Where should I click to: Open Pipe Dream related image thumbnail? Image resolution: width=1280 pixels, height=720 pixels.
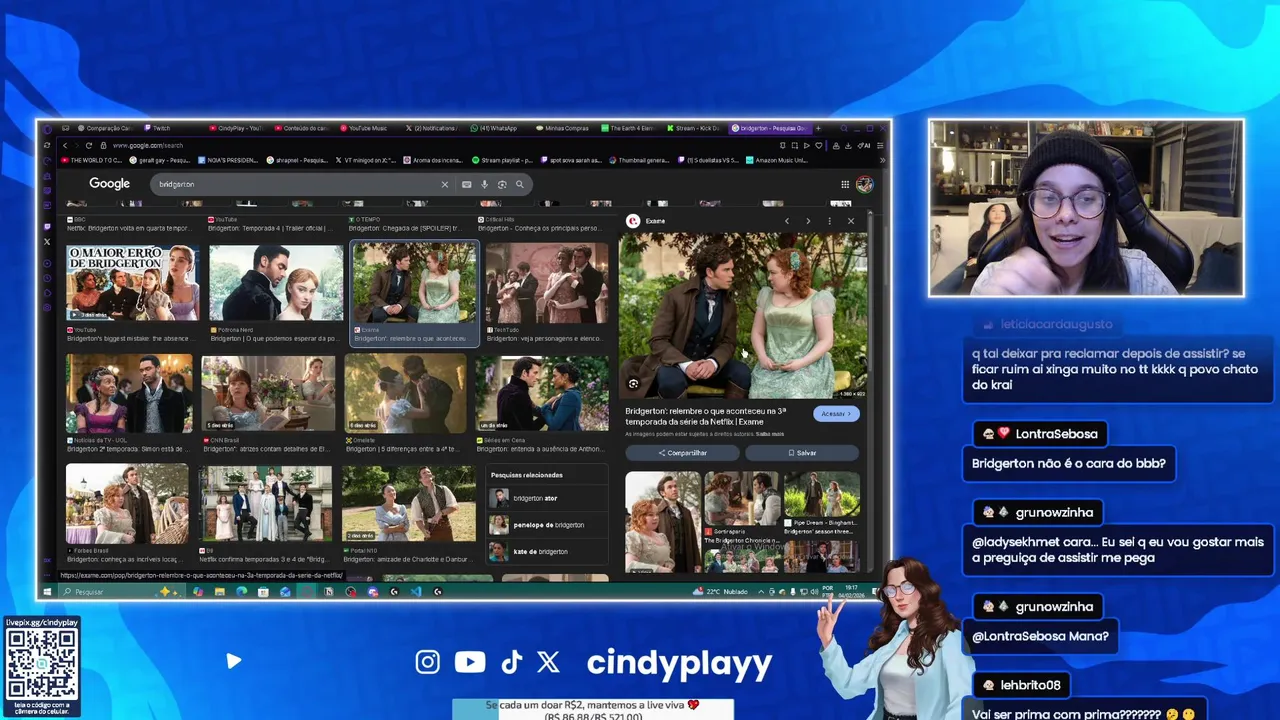(822, 493)
